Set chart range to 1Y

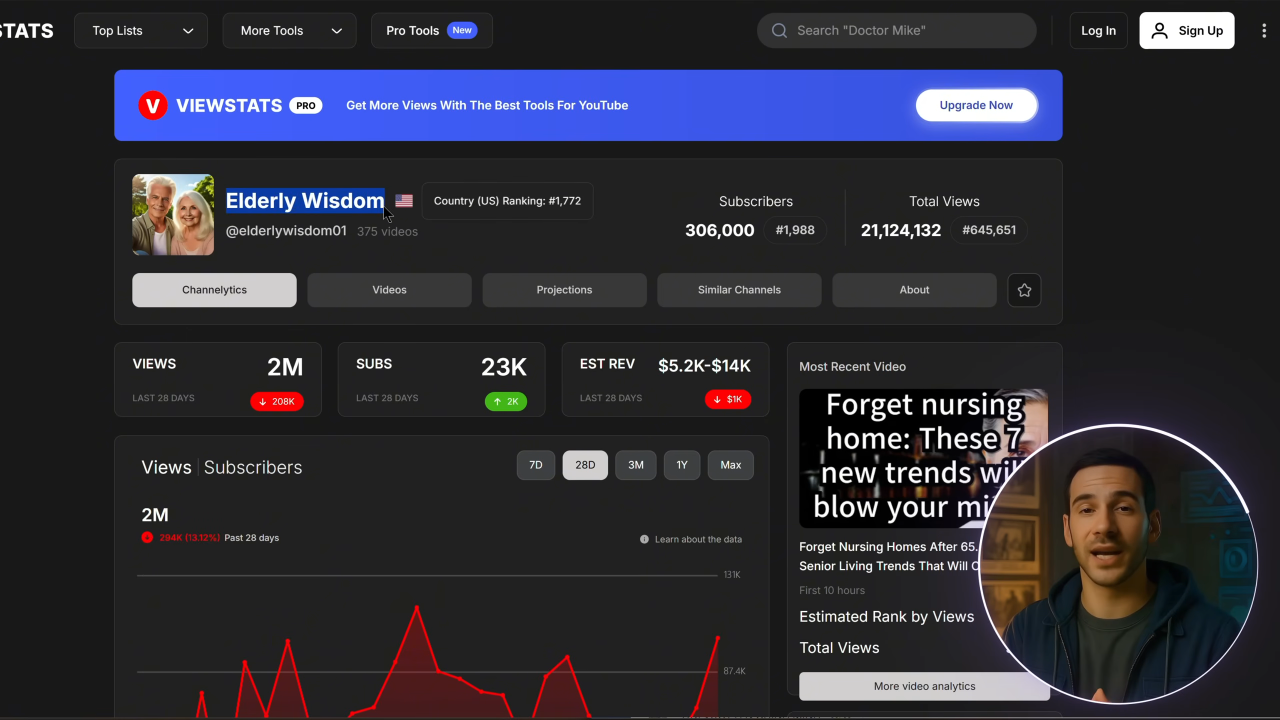[x=682, y=465]
